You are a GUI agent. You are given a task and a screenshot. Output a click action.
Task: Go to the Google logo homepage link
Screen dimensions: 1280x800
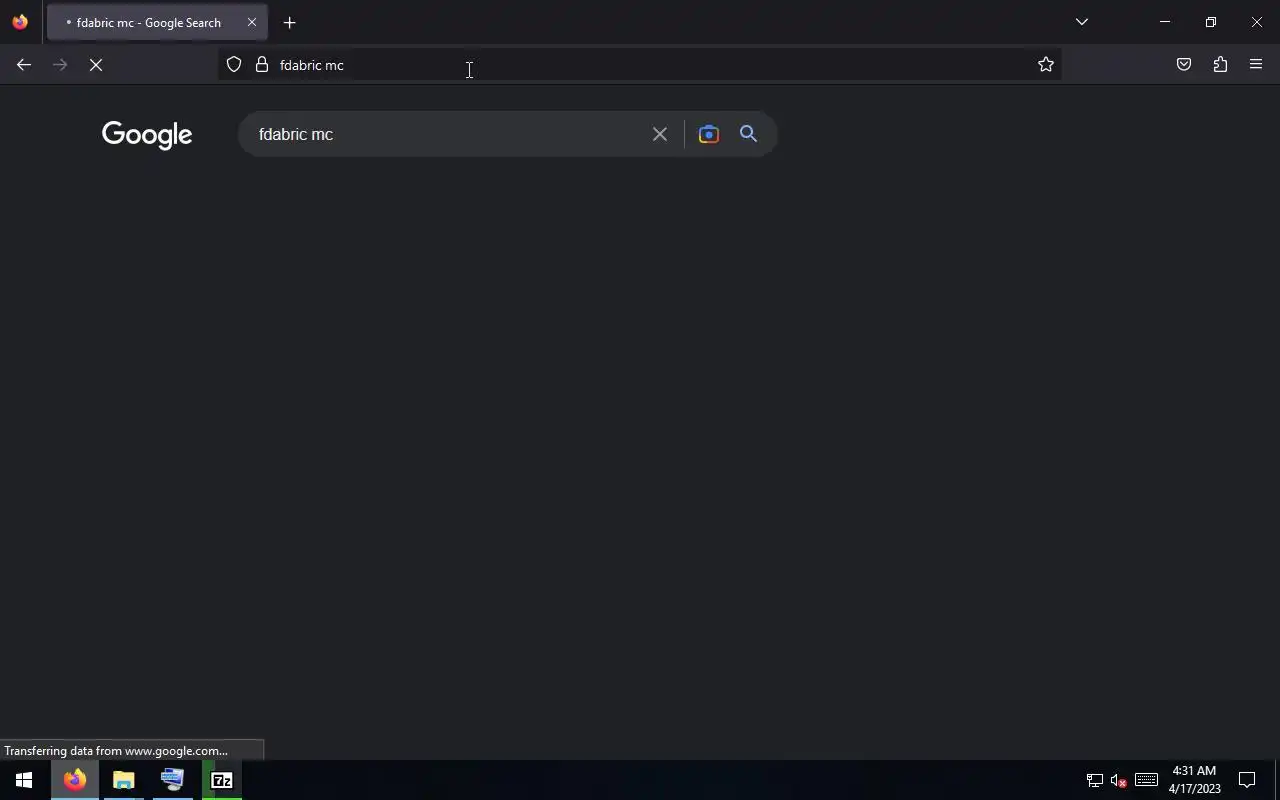pos(147,135)
